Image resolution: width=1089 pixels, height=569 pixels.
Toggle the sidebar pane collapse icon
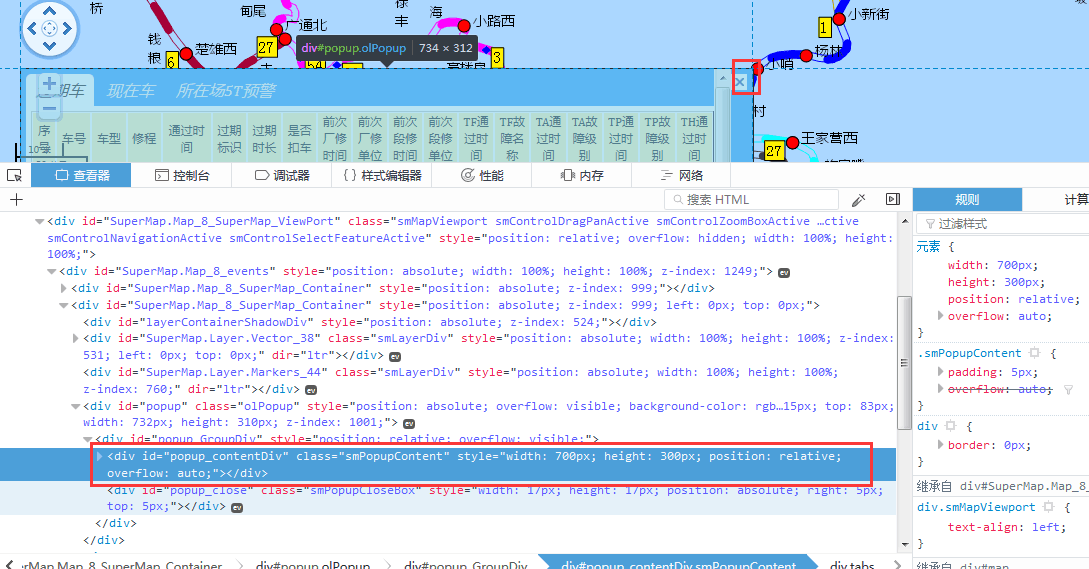coord(893,200)
